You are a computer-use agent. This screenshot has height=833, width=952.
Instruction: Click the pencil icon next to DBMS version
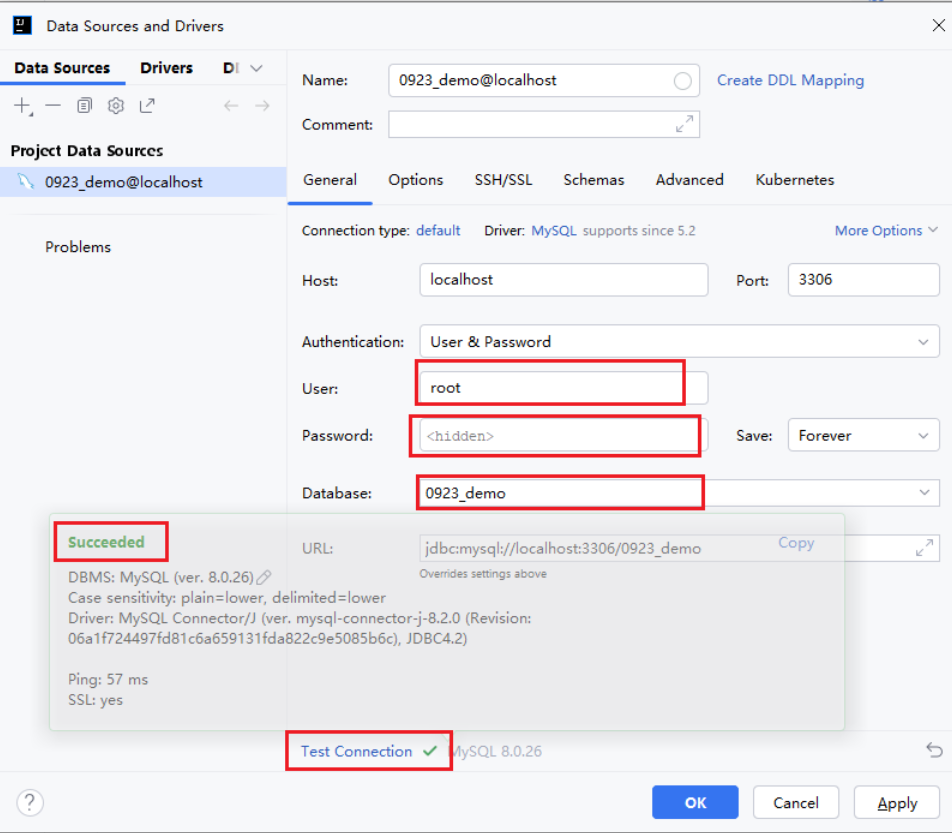pos(264,577)
